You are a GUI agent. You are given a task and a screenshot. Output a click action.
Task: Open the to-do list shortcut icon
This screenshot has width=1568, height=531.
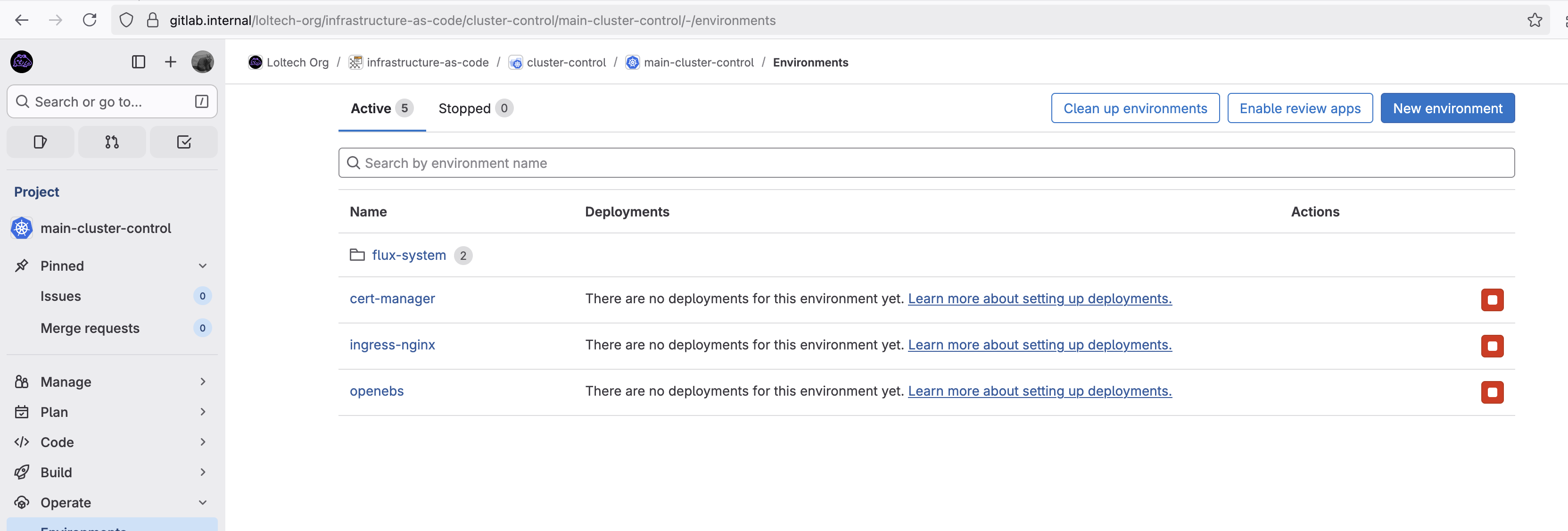[x=184, y=142]
